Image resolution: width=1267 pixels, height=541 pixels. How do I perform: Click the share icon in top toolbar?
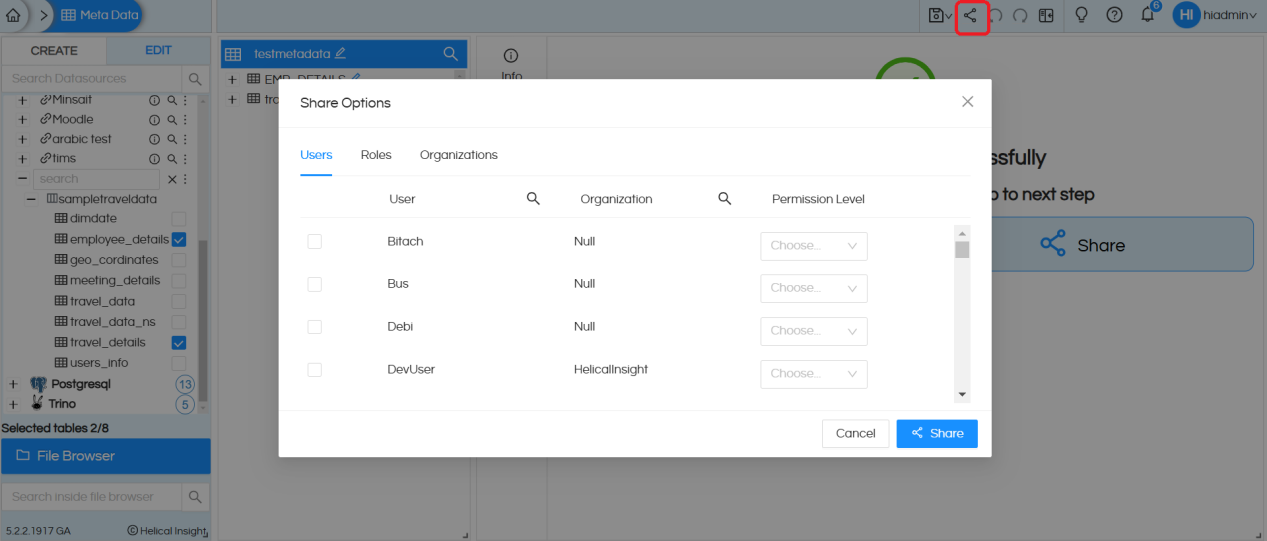coord(970,15)
